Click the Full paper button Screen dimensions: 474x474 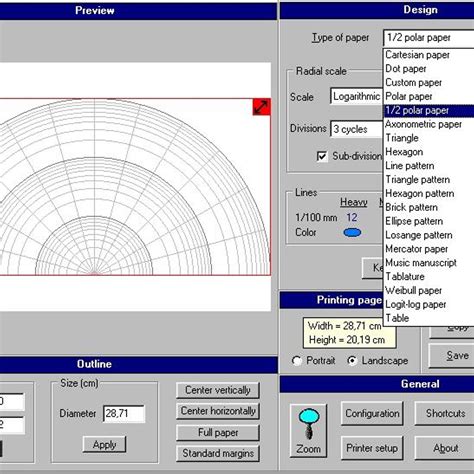(218, 433)
